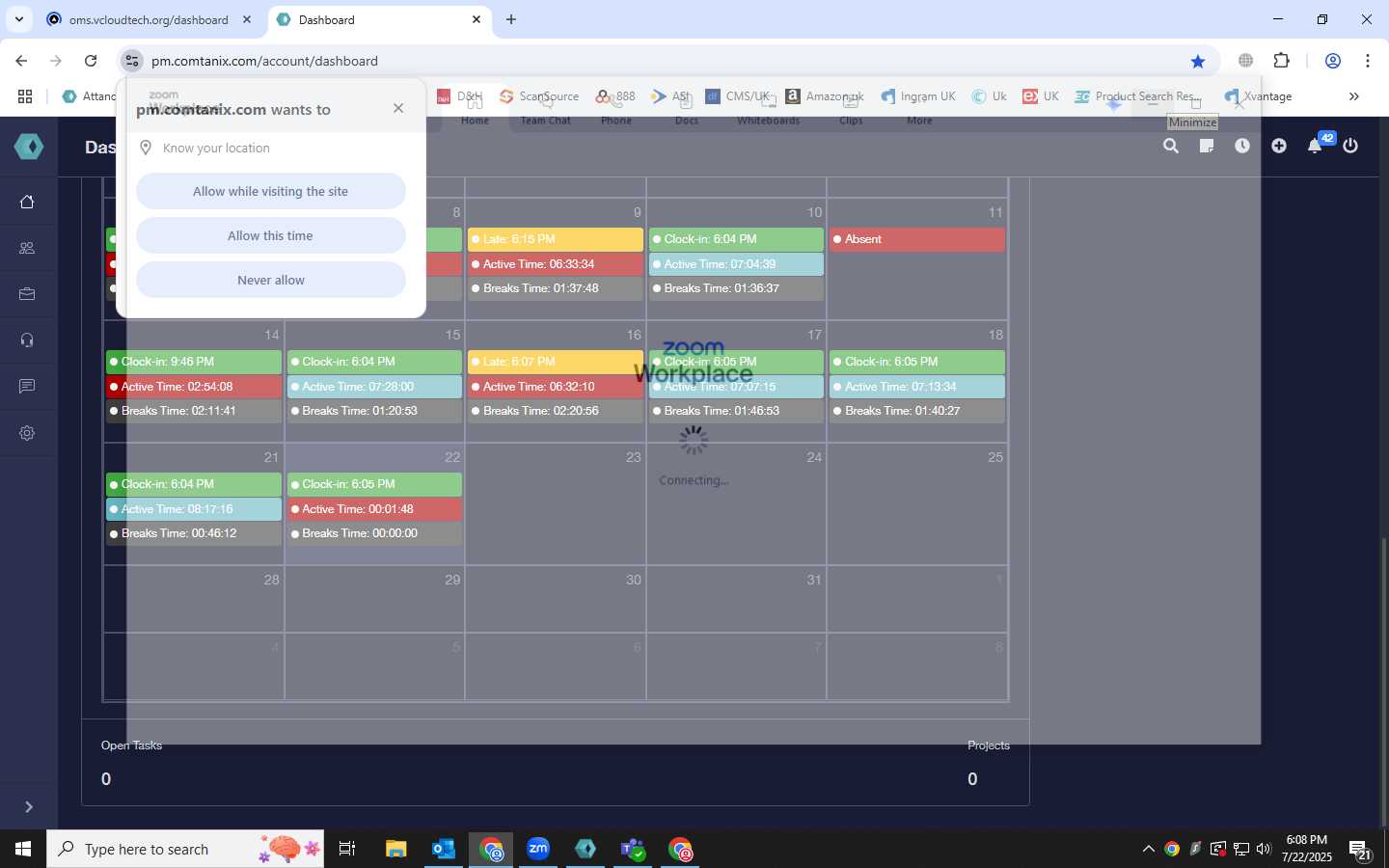Click the plus add icon in header

tap(1279, 146)
